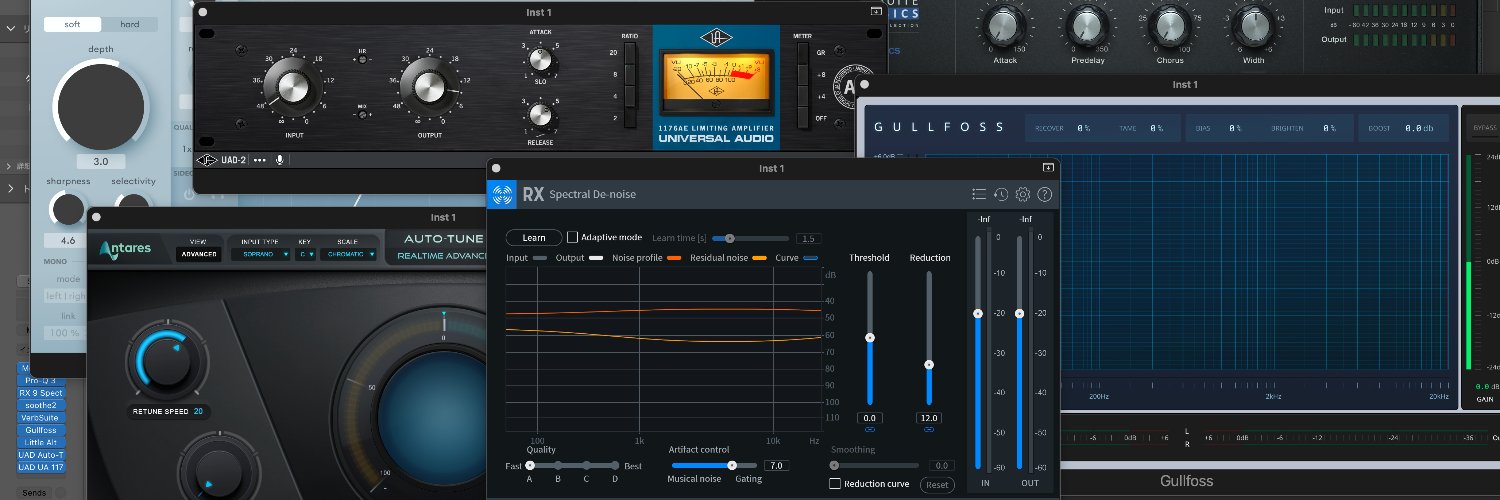
Task: Open the Little Alt plugin slot
Action: click(40, 442)
